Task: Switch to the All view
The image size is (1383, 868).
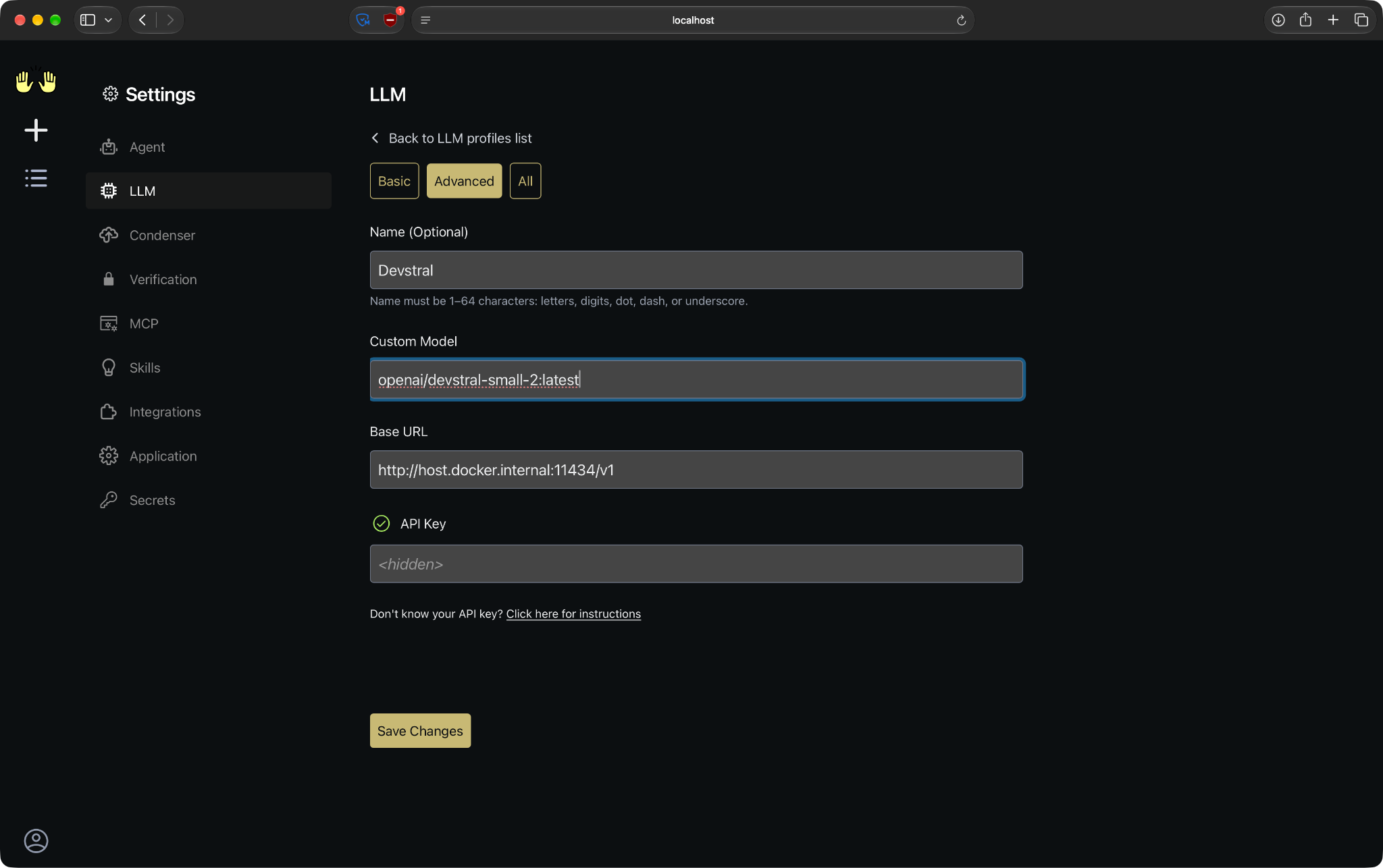Action: tap(525, 181)
